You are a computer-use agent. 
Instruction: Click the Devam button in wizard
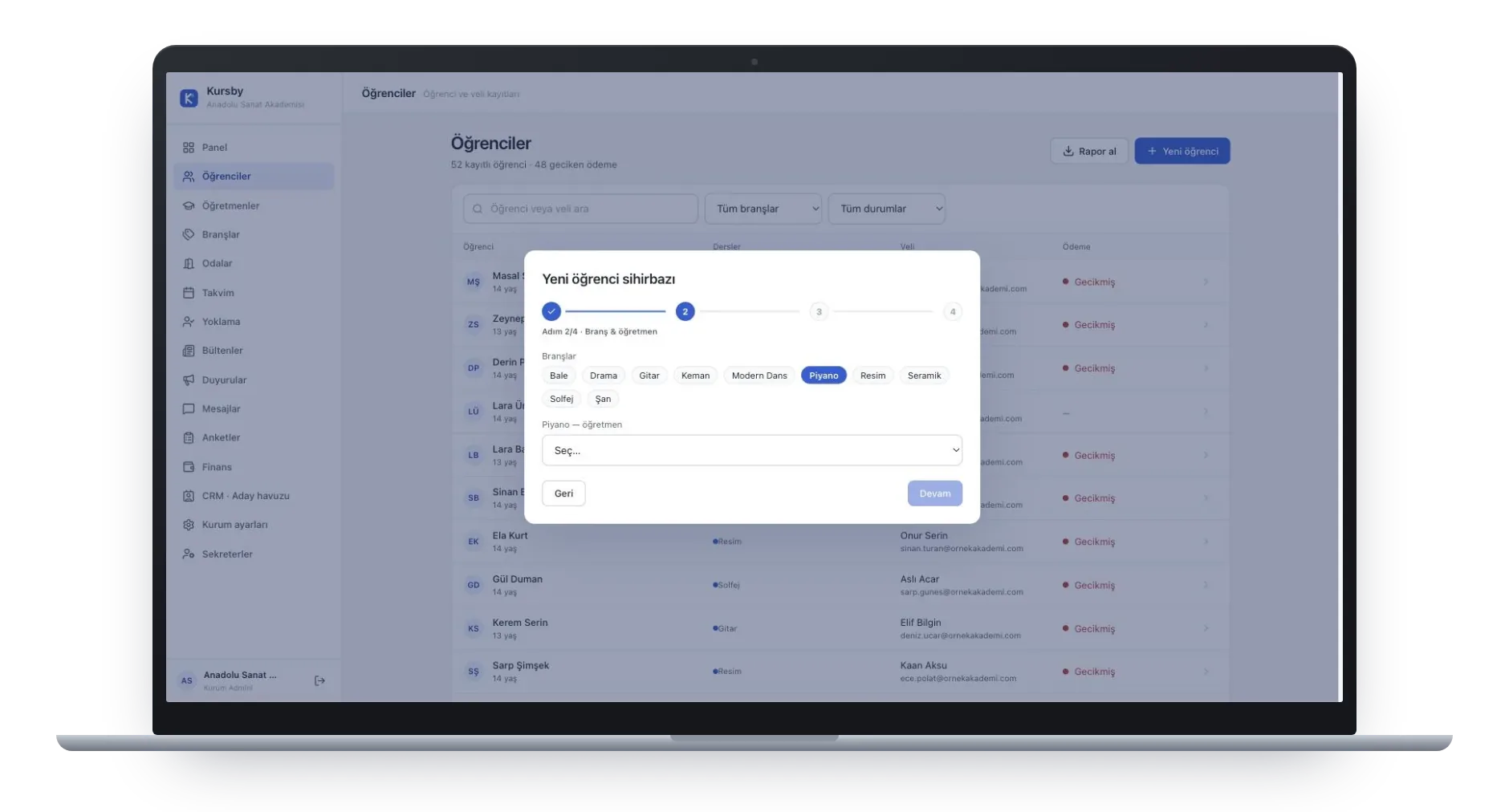[x=935, y=493]
